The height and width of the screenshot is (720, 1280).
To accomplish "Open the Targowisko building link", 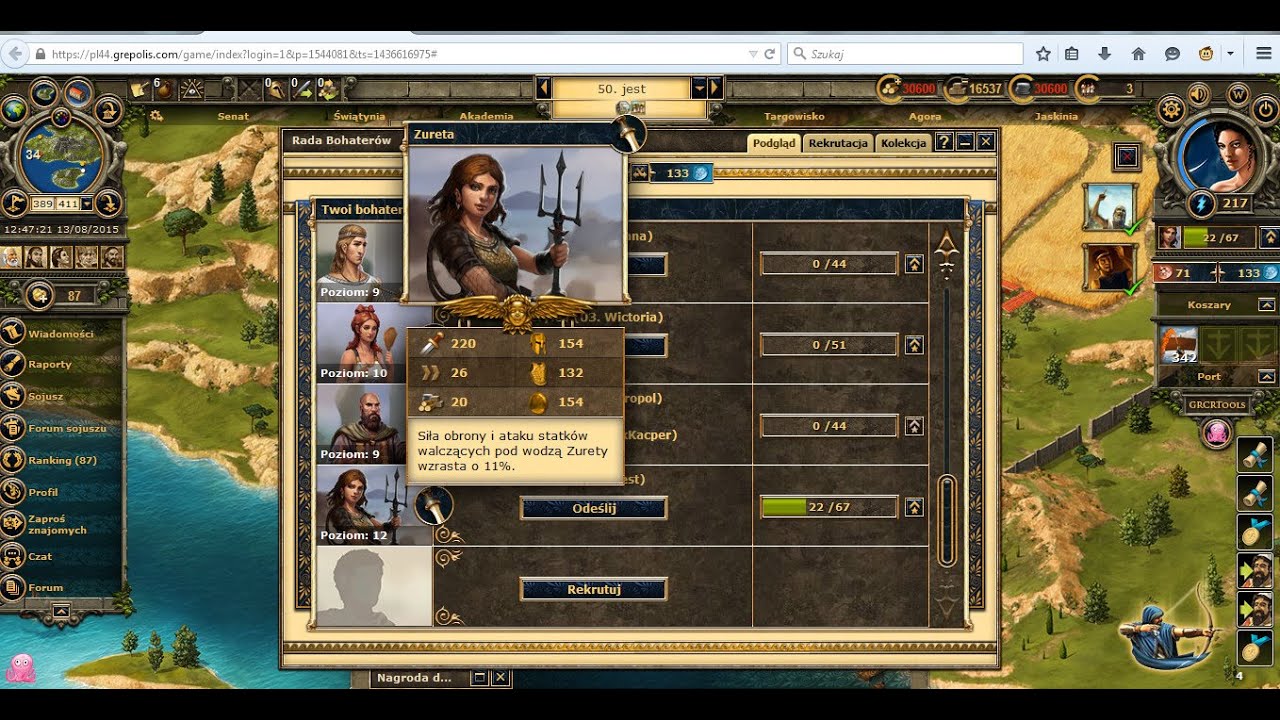I will click(794, 116).
